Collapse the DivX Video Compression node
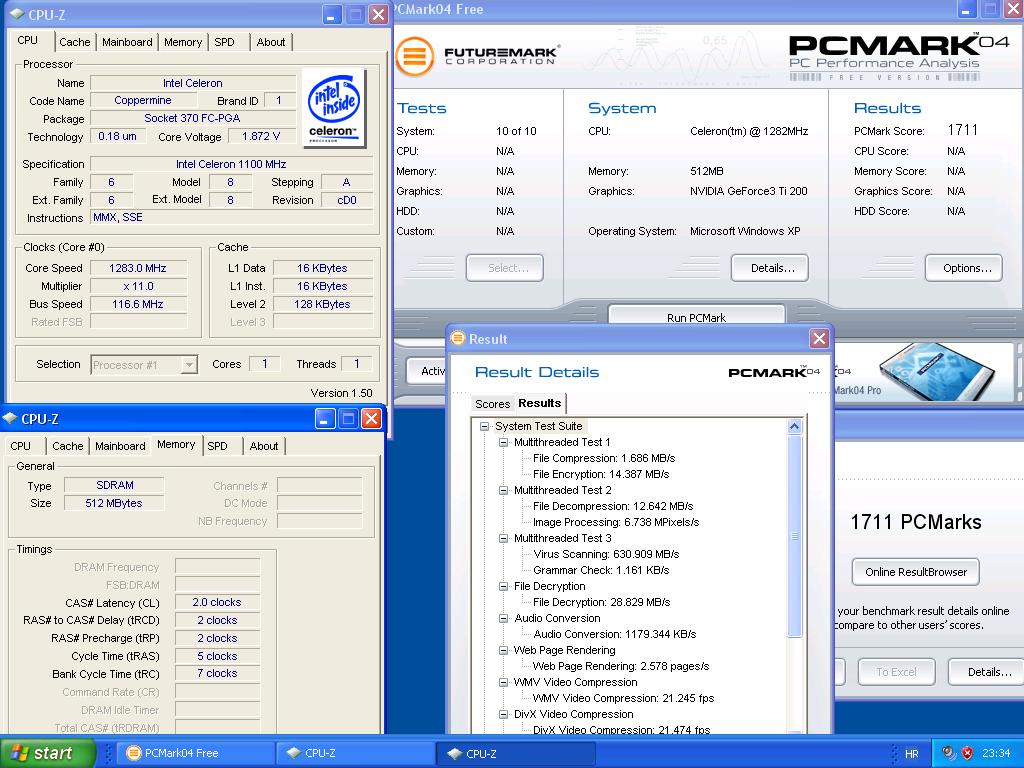 [x=504, y=714]
